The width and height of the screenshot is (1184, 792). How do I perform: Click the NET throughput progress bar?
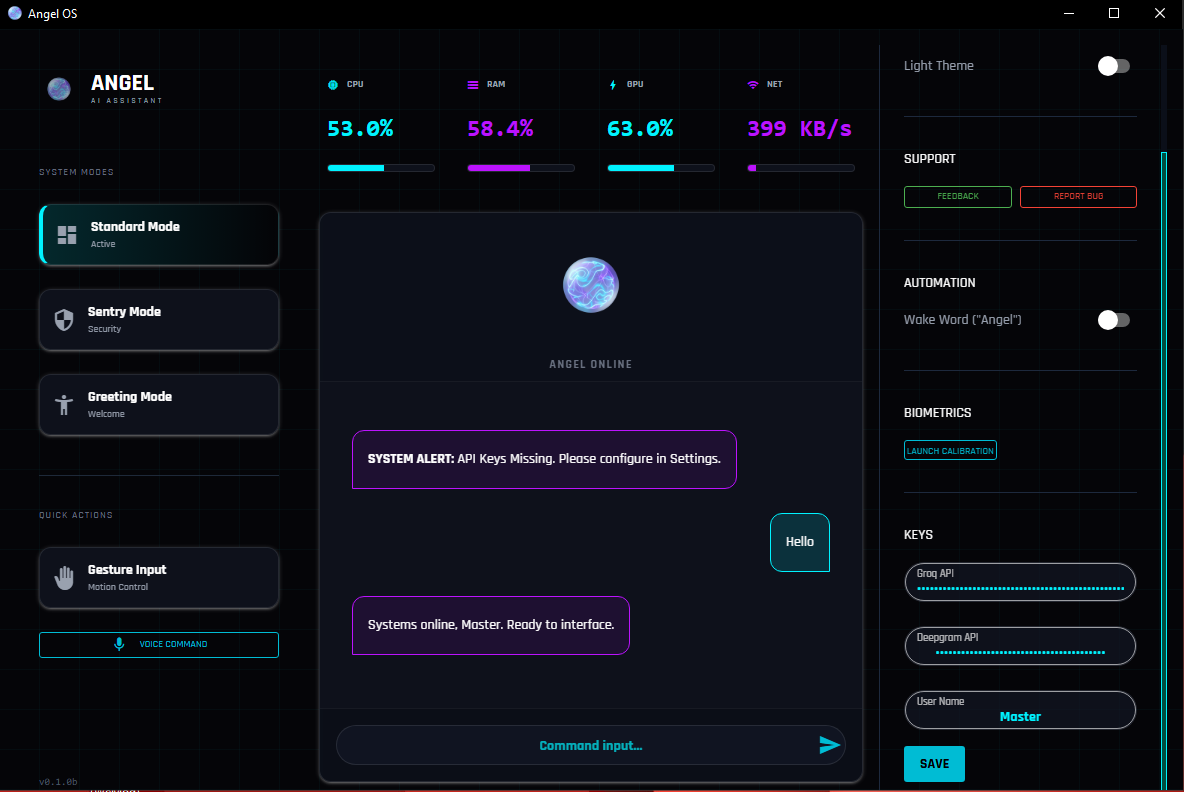[801, 168]
